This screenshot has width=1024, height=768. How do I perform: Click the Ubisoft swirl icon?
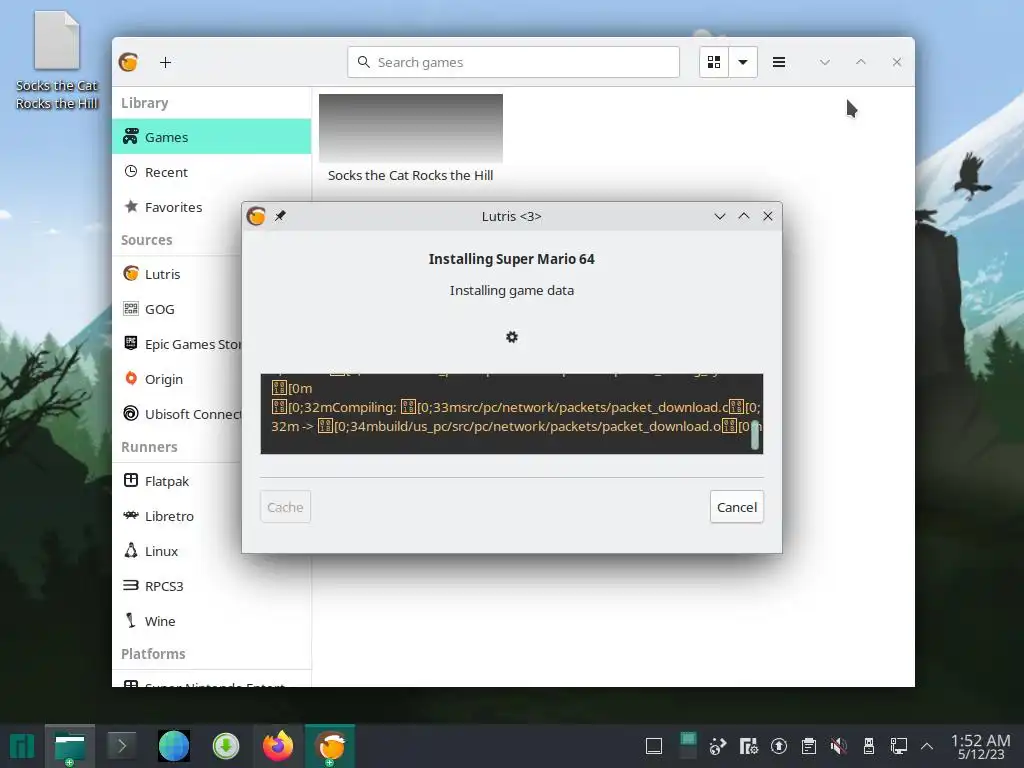point(131,413)
